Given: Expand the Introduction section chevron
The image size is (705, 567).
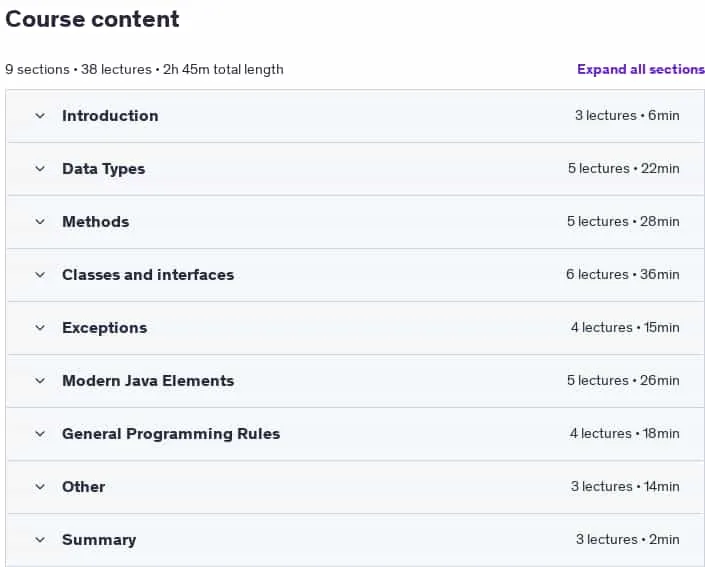Looking at the screenshot, I should coord(40,116).
